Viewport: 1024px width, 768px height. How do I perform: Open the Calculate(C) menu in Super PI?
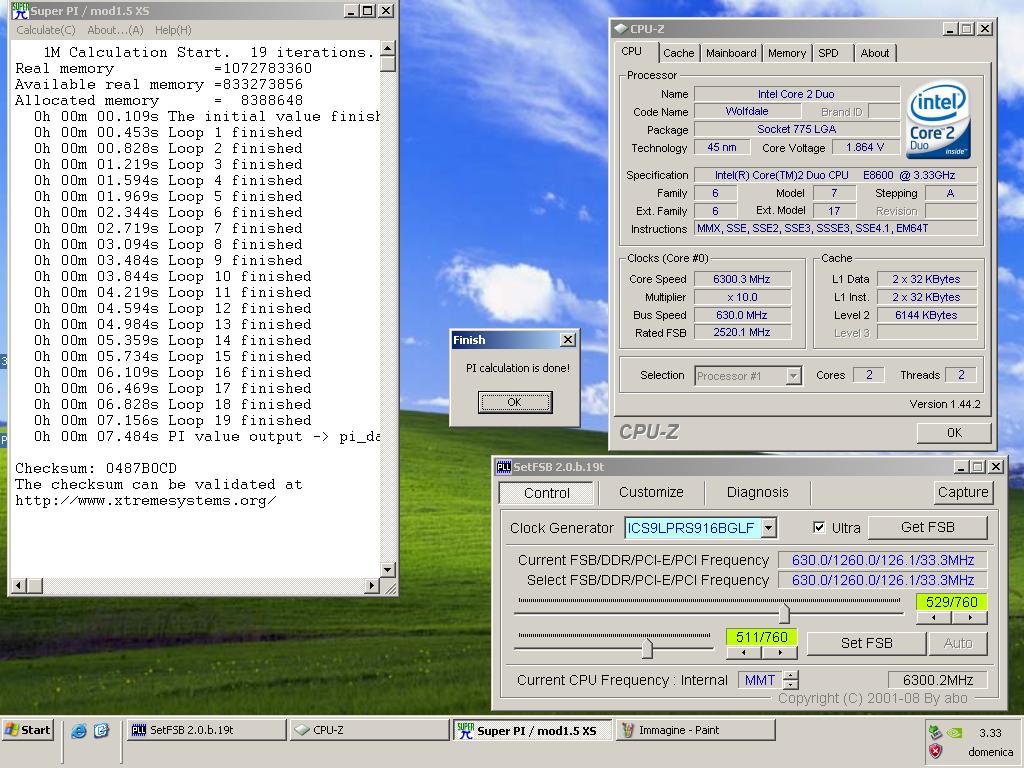coord(46,30)
